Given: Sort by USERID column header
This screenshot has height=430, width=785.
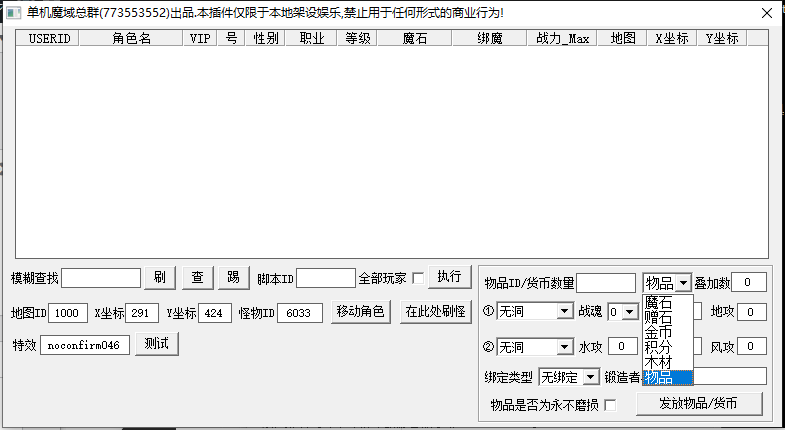Looking at the screenshot, I should [x=49, y=39].
